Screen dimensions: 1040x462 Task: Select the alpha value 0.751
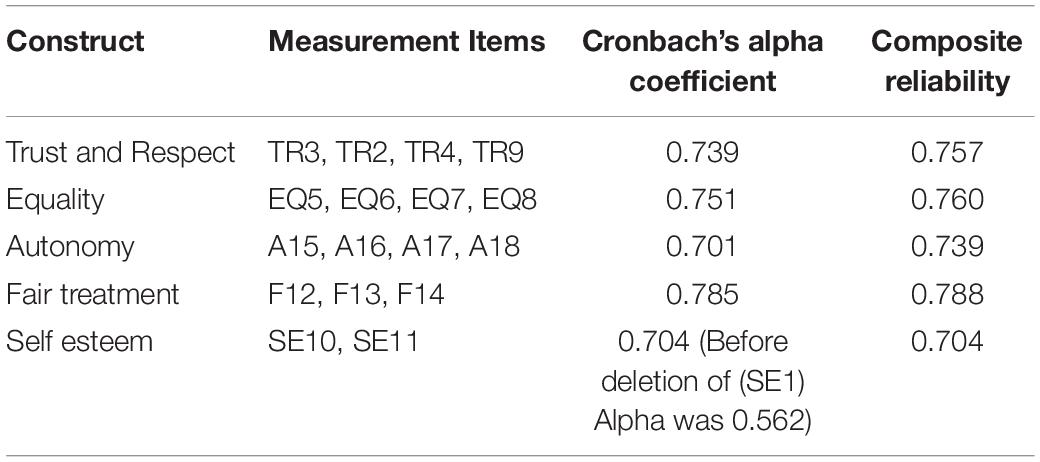tap(703, 200)
